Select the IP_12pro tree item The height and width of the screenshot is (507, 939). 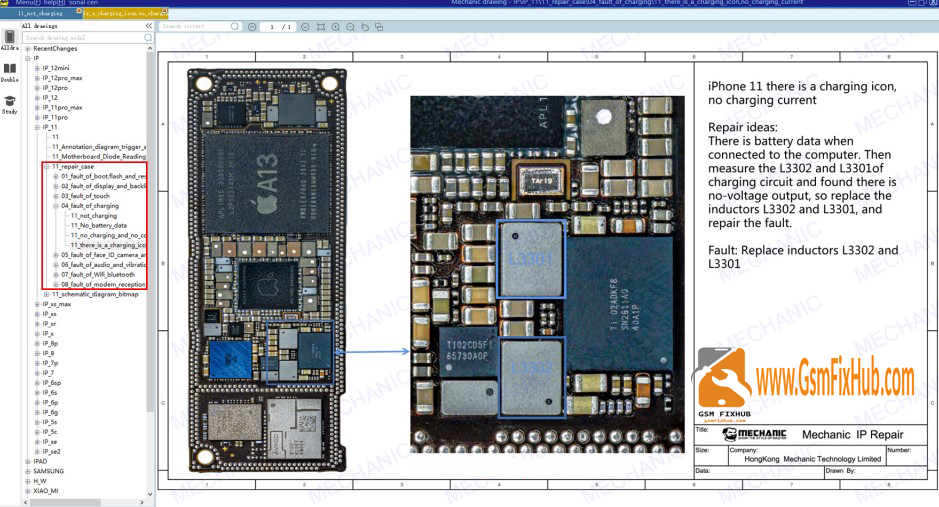pyautogui.click(x=55, y=87)
